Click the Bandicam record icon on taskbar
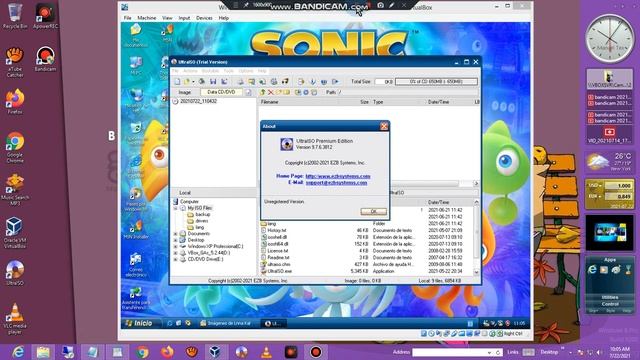 coord(316,352)
